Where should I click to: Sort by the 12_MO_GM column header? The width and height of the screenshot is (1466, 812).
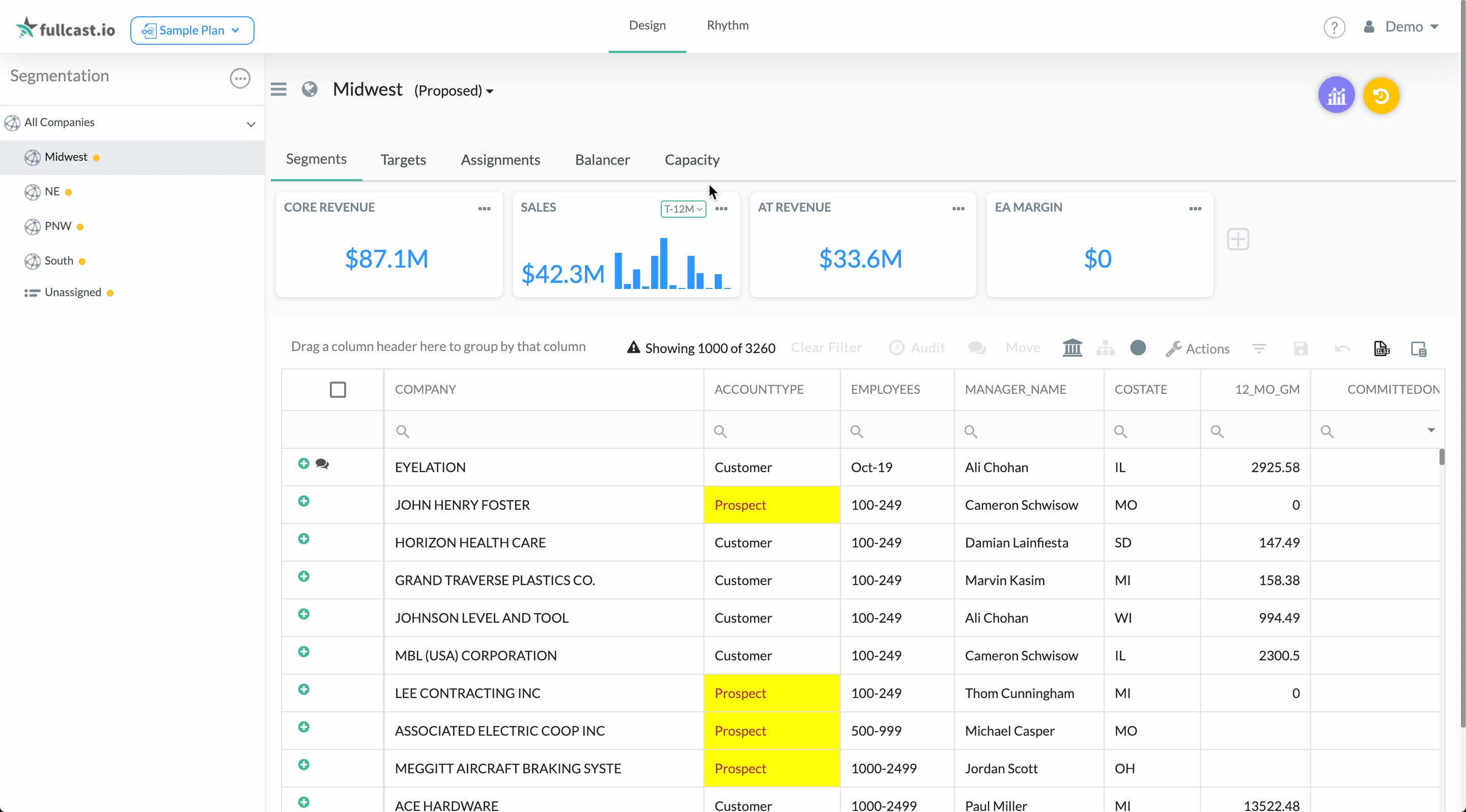(1255, 390)
